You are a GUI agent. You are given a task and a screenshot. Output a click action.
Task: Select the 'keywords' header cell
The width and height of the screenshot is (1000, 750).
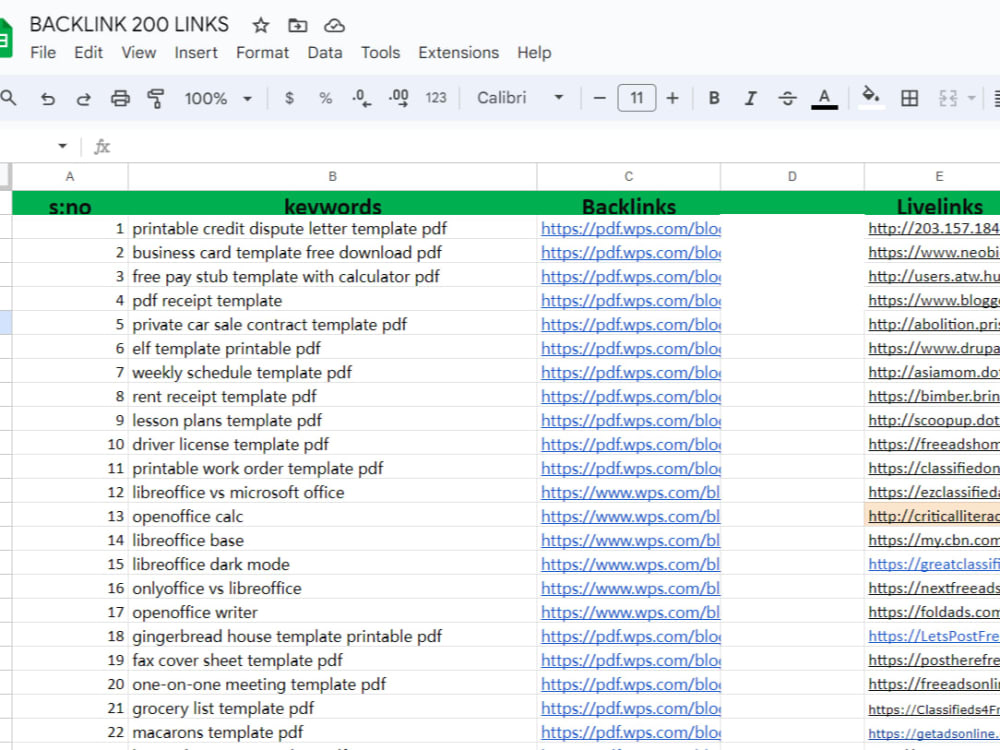(x=332, y=203)
